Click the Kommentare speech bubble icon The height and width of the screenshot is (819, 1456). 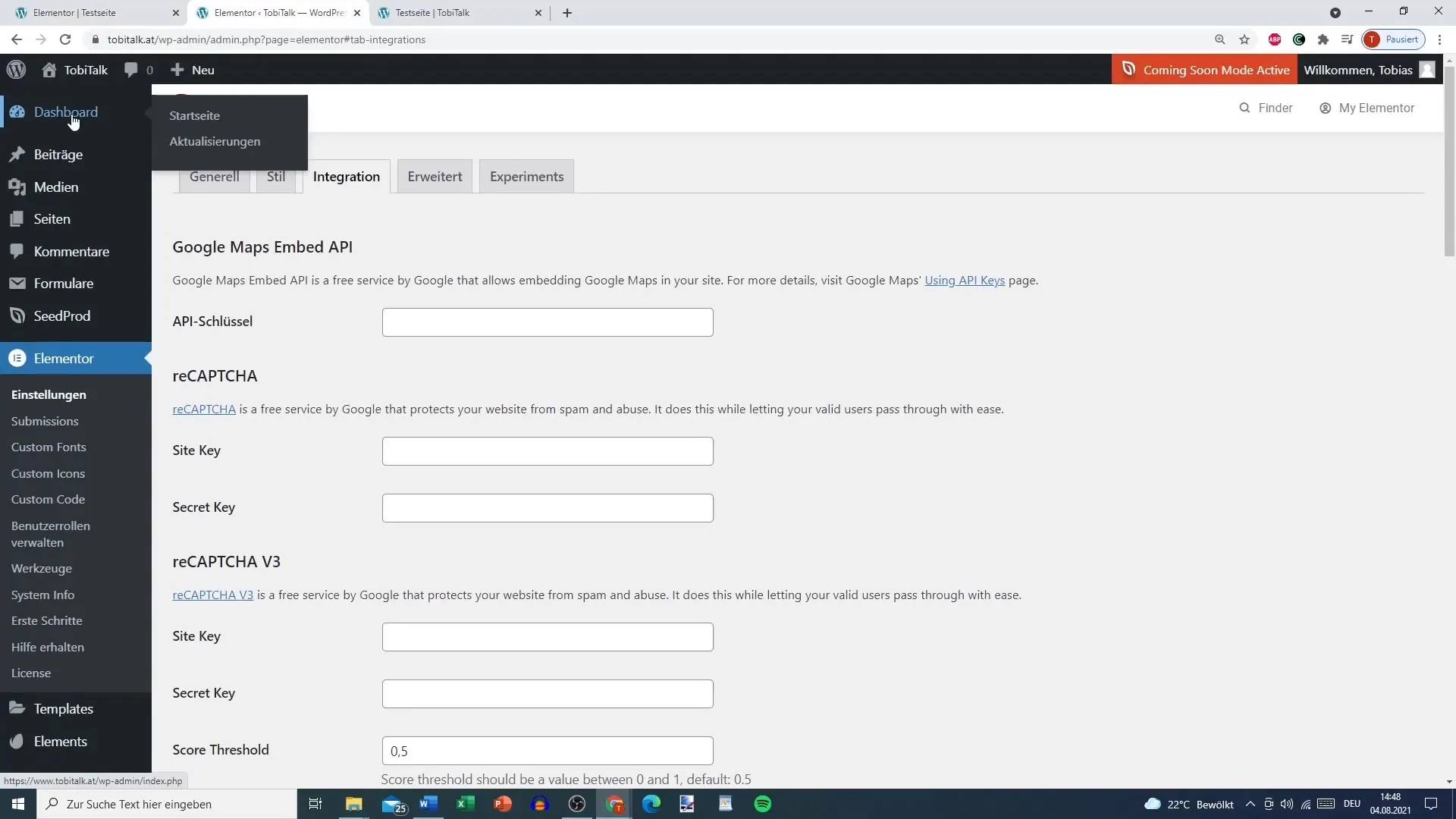[x=17, y=252]
